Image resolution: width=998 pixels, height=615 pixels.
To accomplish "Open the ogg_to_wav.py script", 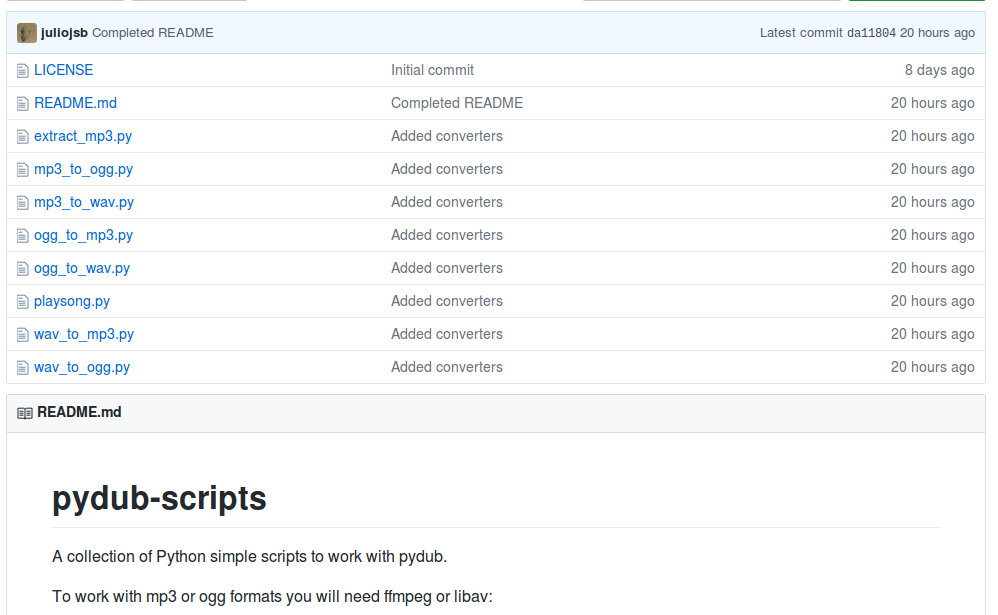I will (x=82, y=269).
